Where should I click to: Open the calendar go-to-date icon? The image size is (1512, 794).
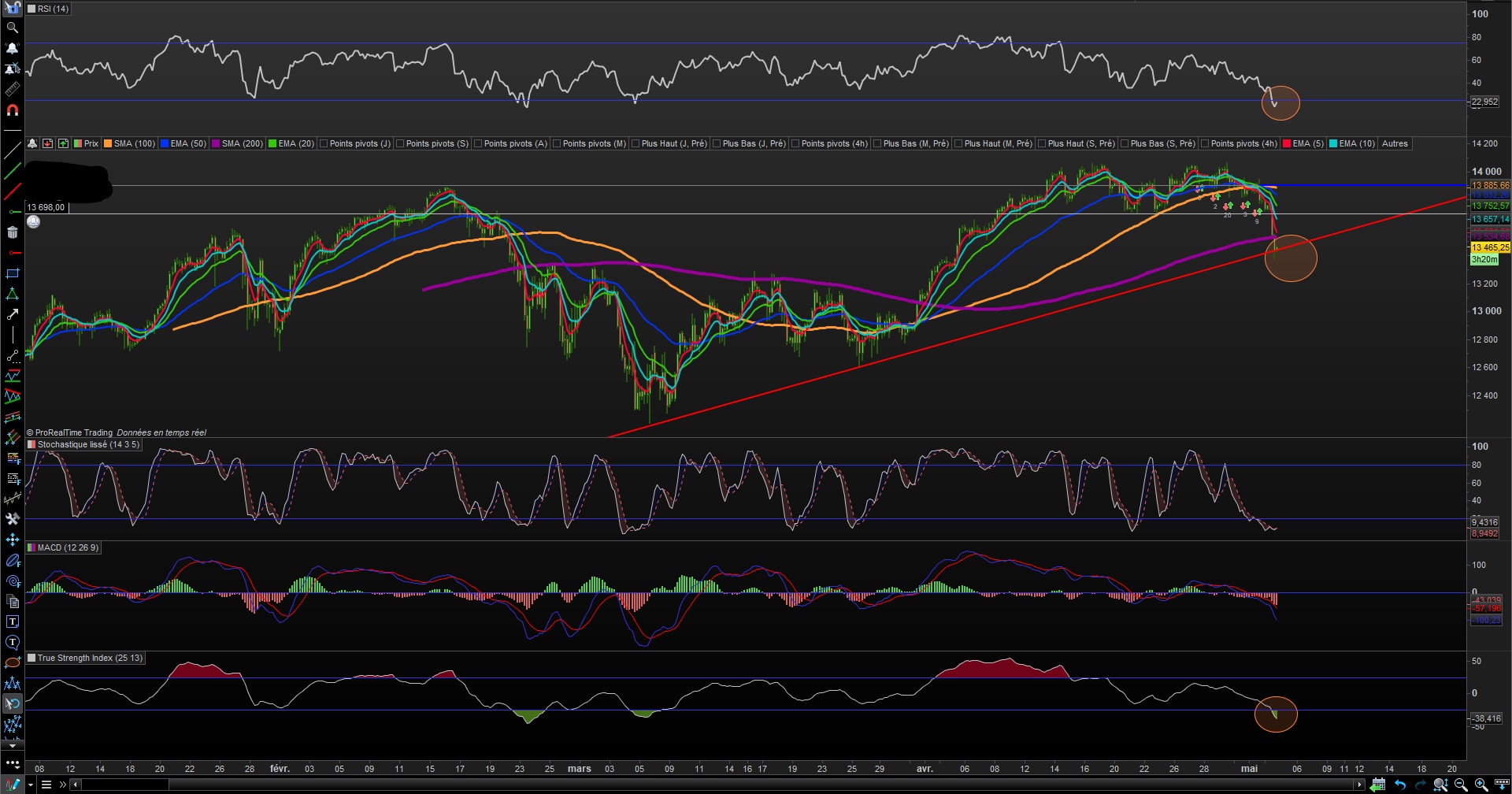click(x=1377, y=785)
